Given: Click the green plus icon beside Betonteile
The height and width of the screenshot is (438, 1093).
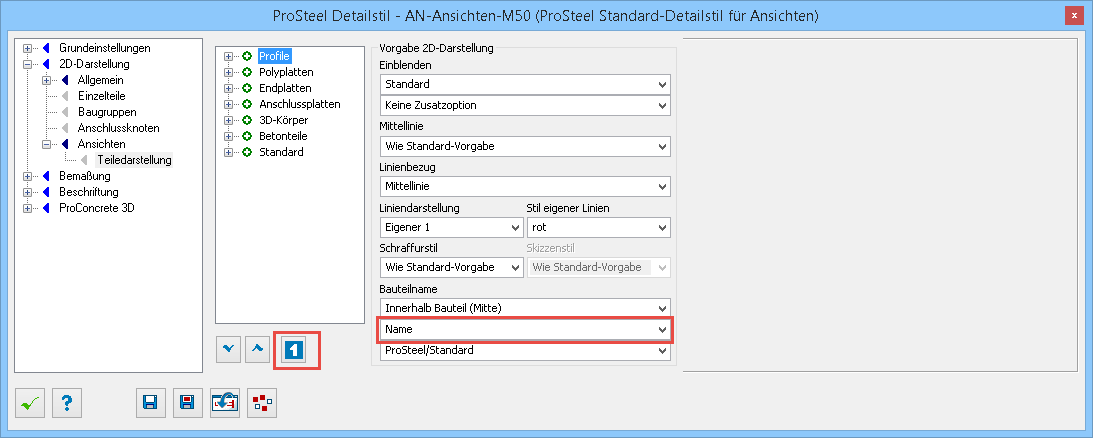Looking at the screenshot, I should [x=247, y=136].
